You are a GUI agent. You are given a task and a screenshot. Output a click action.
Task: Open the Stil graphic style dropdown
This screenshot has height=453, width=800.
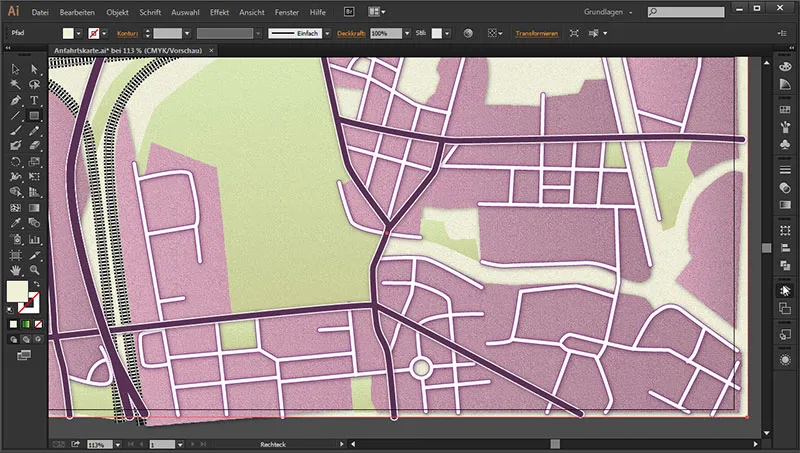tap(447, 33)
